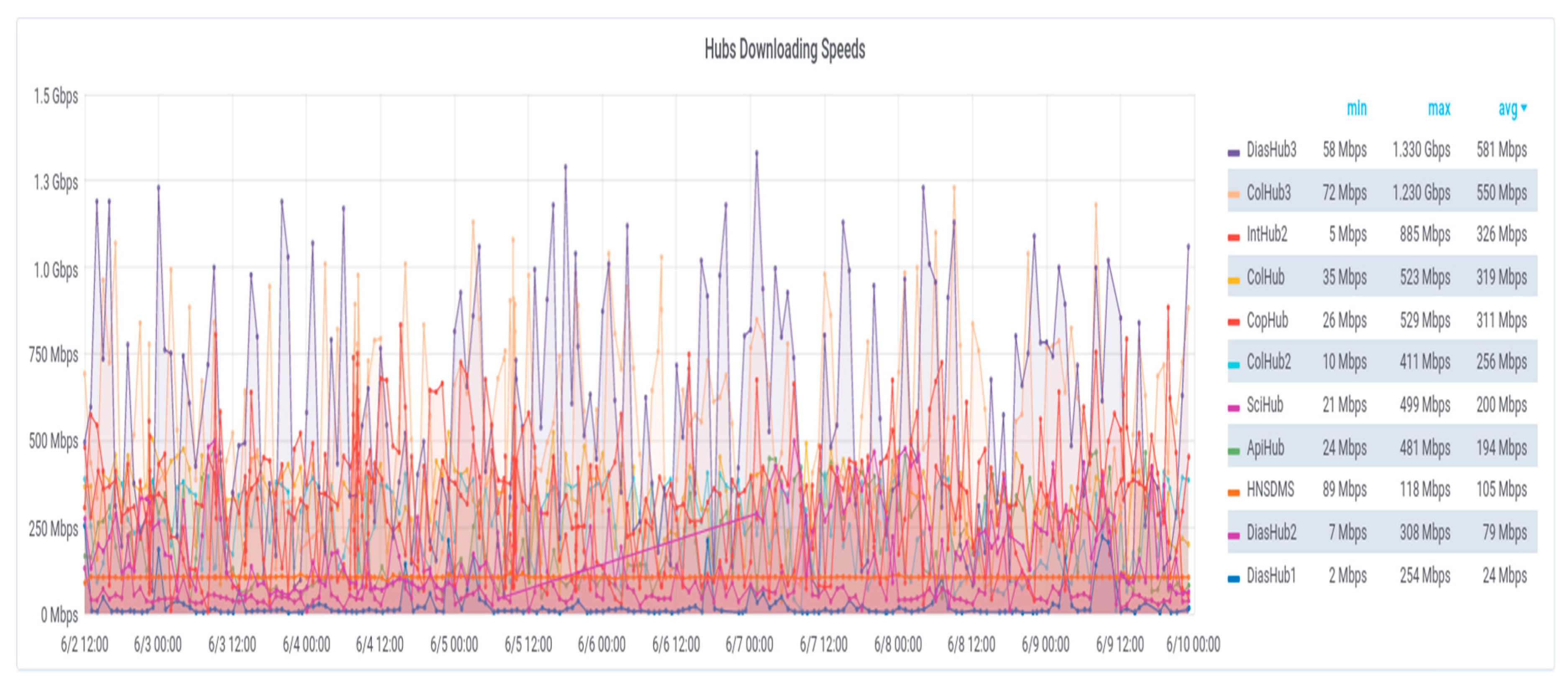Toggle the ColHub series label
This screenshot has height=682, width=1568.
tap(1266, 277)
